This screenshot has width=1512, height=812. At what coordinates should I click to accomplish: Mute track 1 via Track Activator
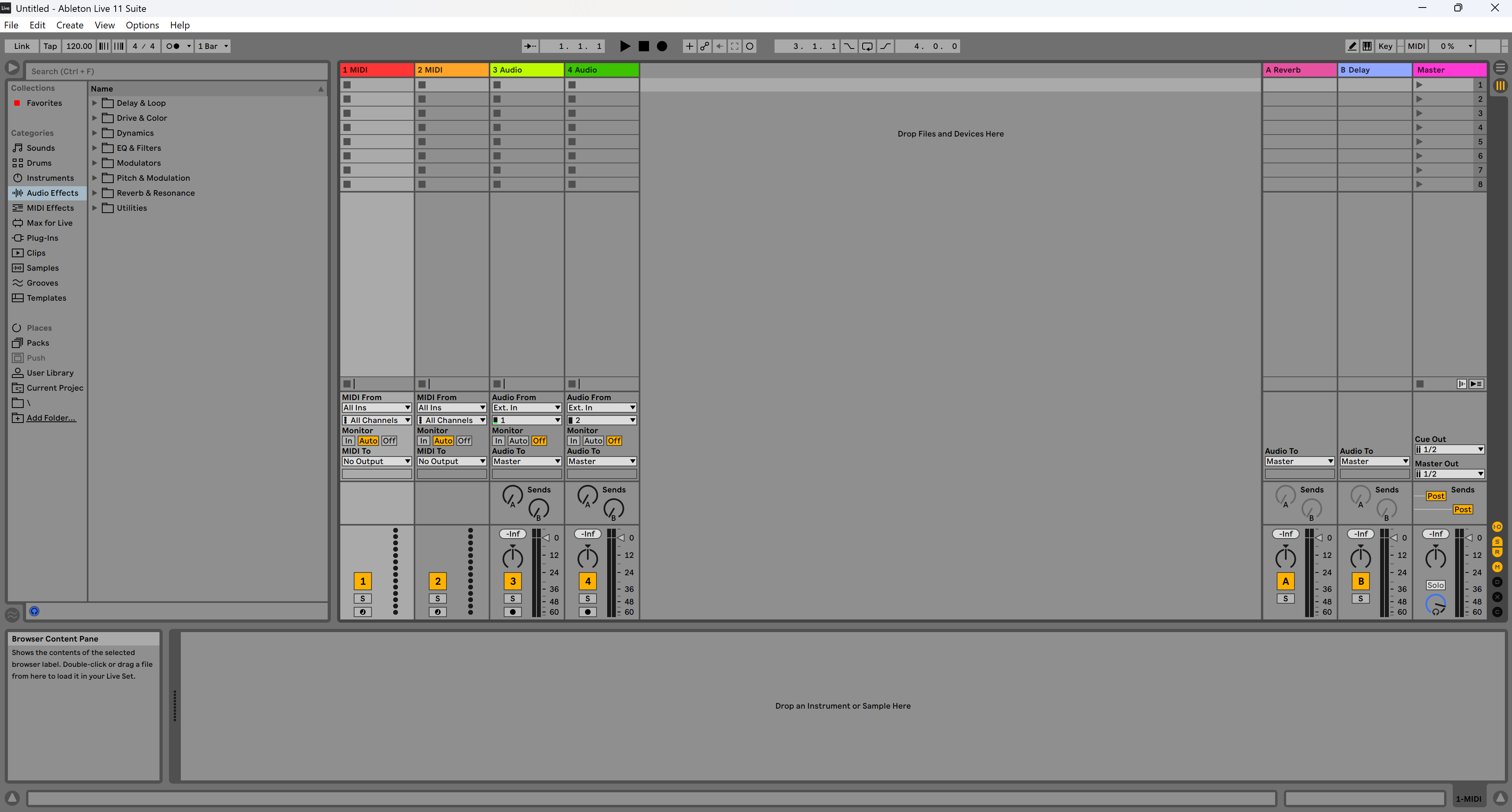pos(363,581)
